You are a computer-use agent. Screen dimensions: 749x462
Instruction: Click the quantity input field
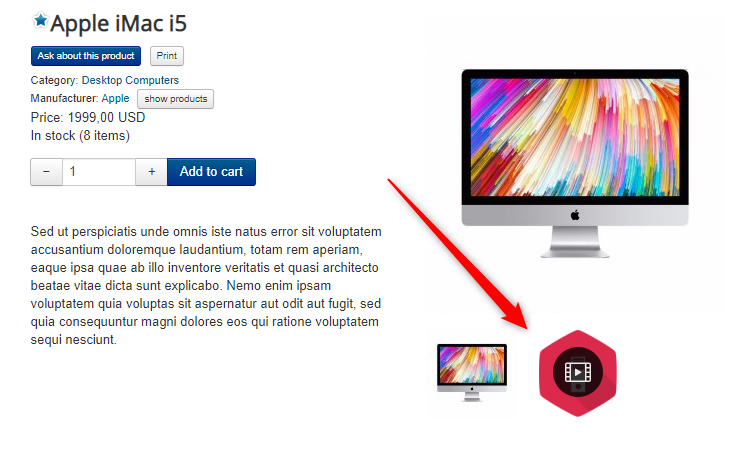coord(99,172)
